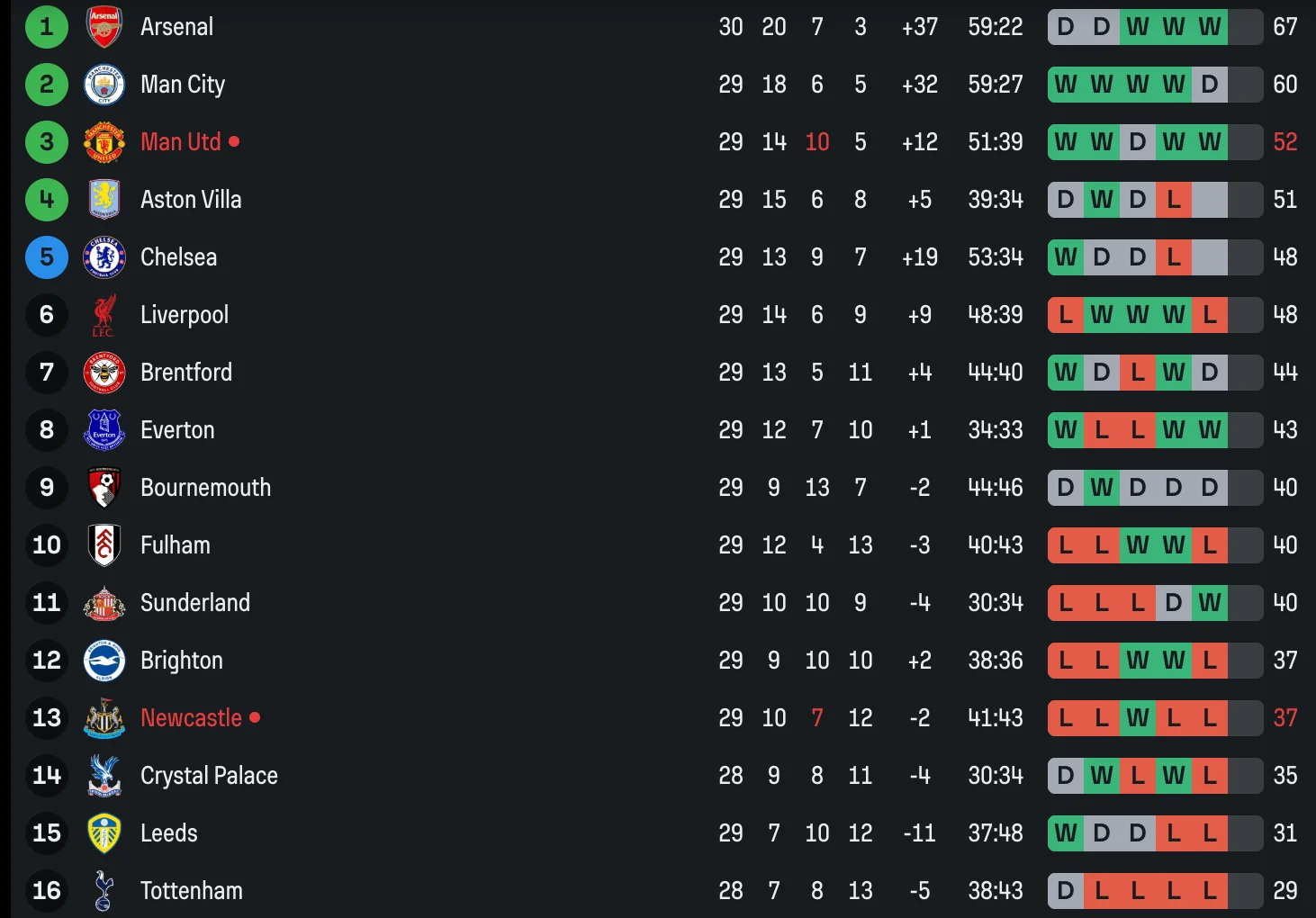Click the blue position 5 badge
This screenshot has height=918, width=1316.
[x=47, y=257]
